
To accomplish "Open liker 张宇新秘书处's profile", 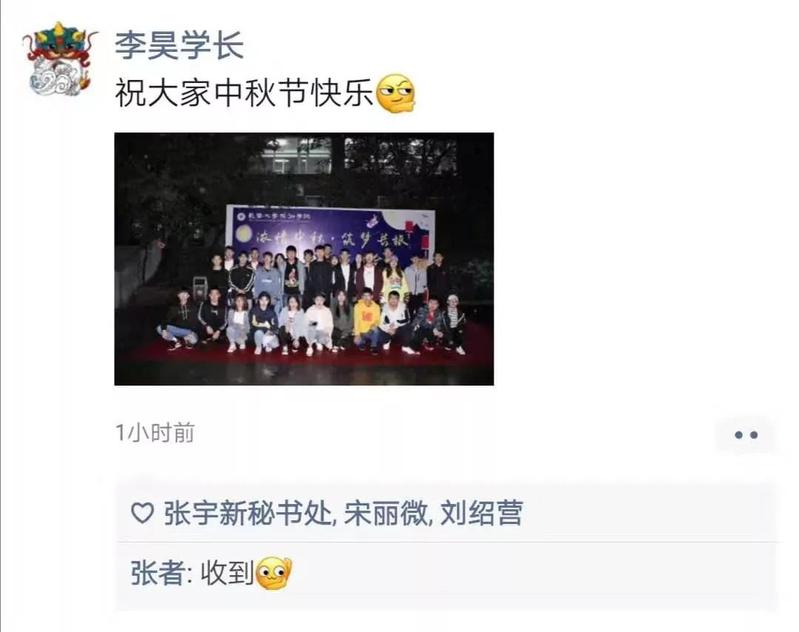I will pos(247,513).
